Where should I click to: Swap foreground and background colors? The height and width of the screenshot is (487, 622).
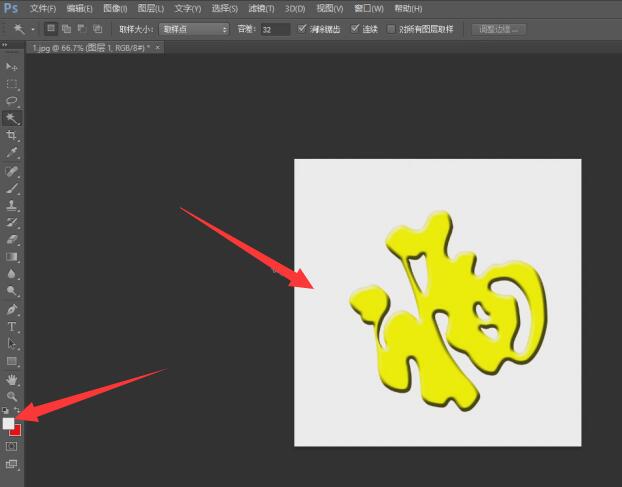pos(17,410)
